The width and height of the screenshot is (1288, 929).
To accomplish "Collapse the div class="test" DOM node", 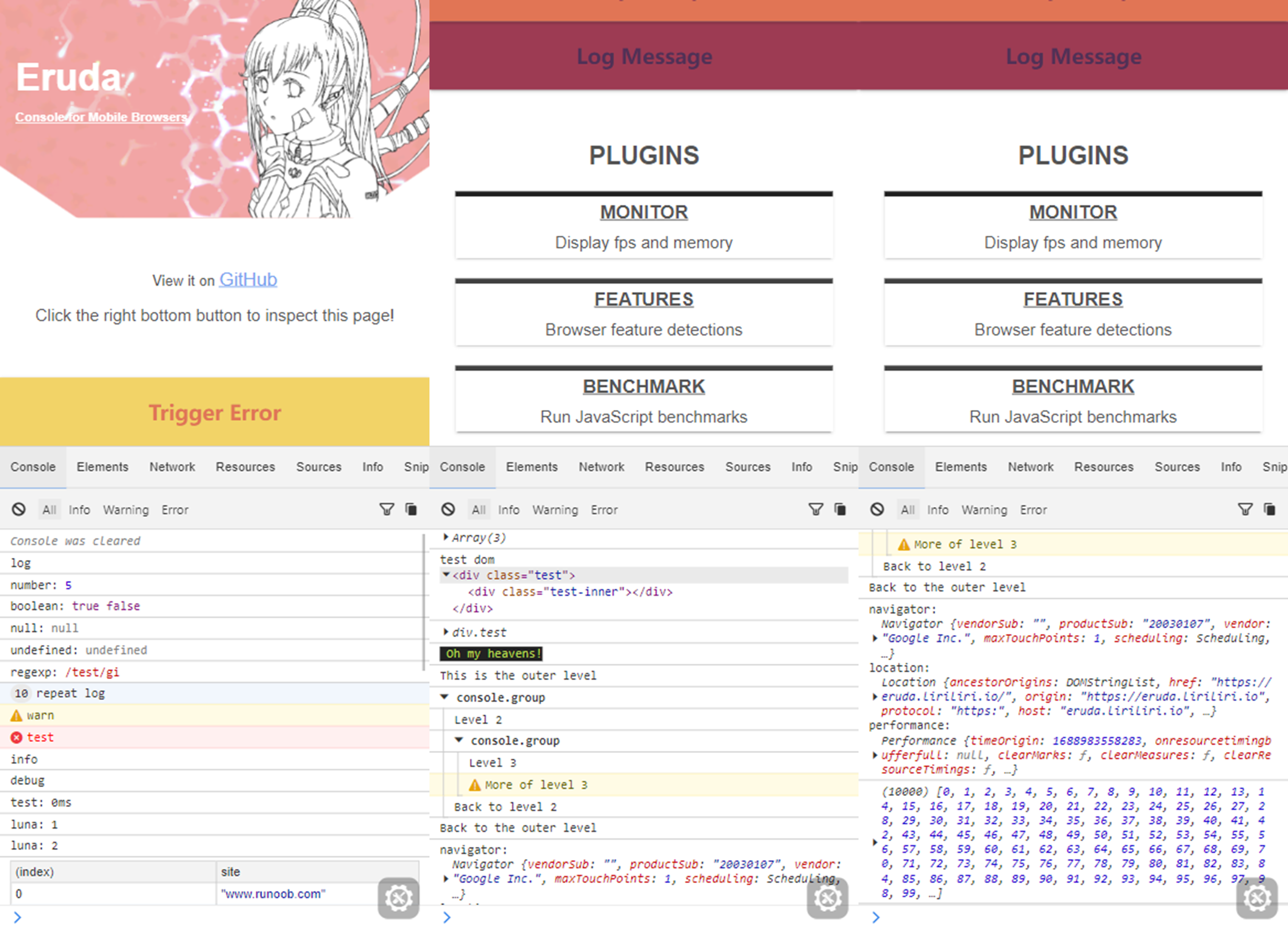I will click(x=446, y=575).
